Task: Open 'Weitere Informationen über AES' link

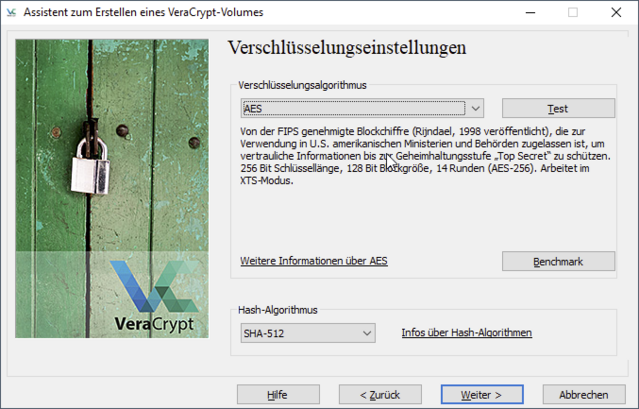Action: click(314, 261)
